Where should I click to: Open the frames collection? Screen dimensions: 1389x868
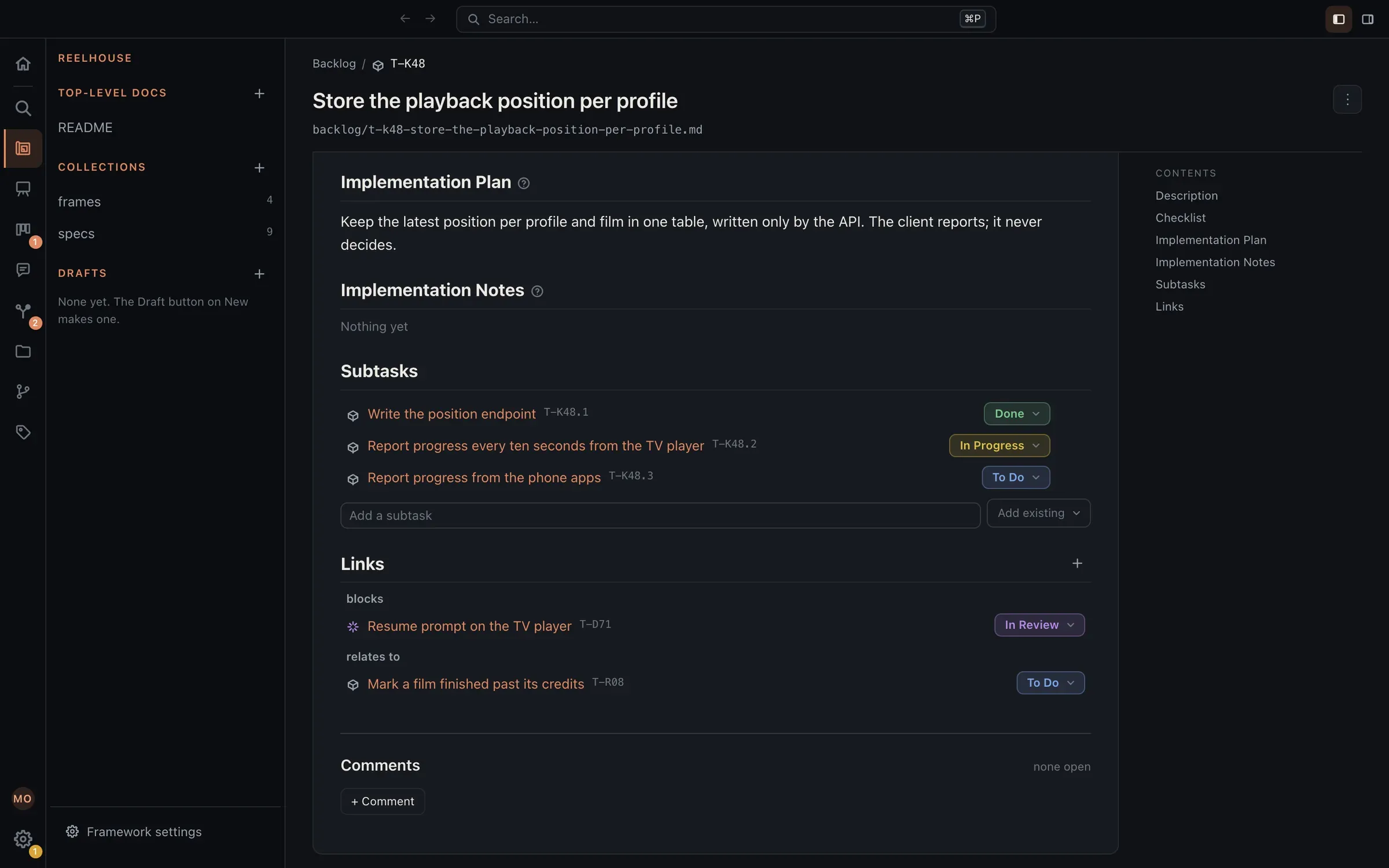pyautogui.click(x=79, y=201)
